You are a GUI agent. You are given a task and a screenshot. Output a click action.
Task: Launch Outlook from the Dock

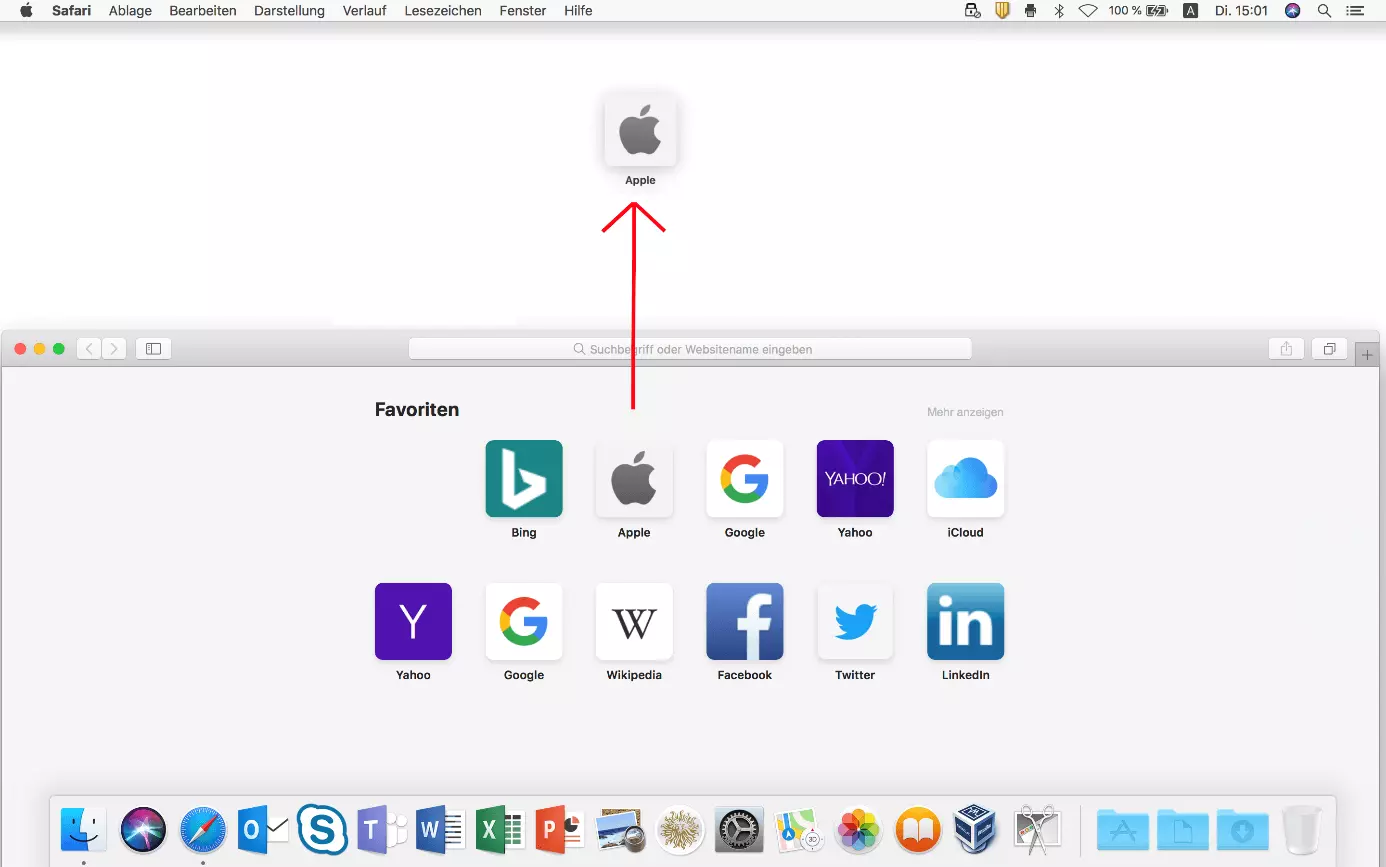[263, 830]
